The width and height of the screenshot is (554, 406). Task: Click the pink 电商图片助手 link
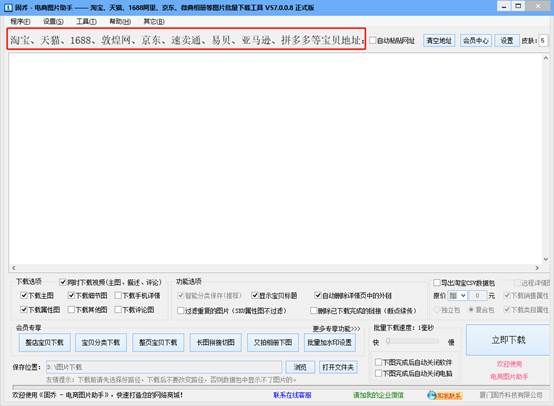509,377
